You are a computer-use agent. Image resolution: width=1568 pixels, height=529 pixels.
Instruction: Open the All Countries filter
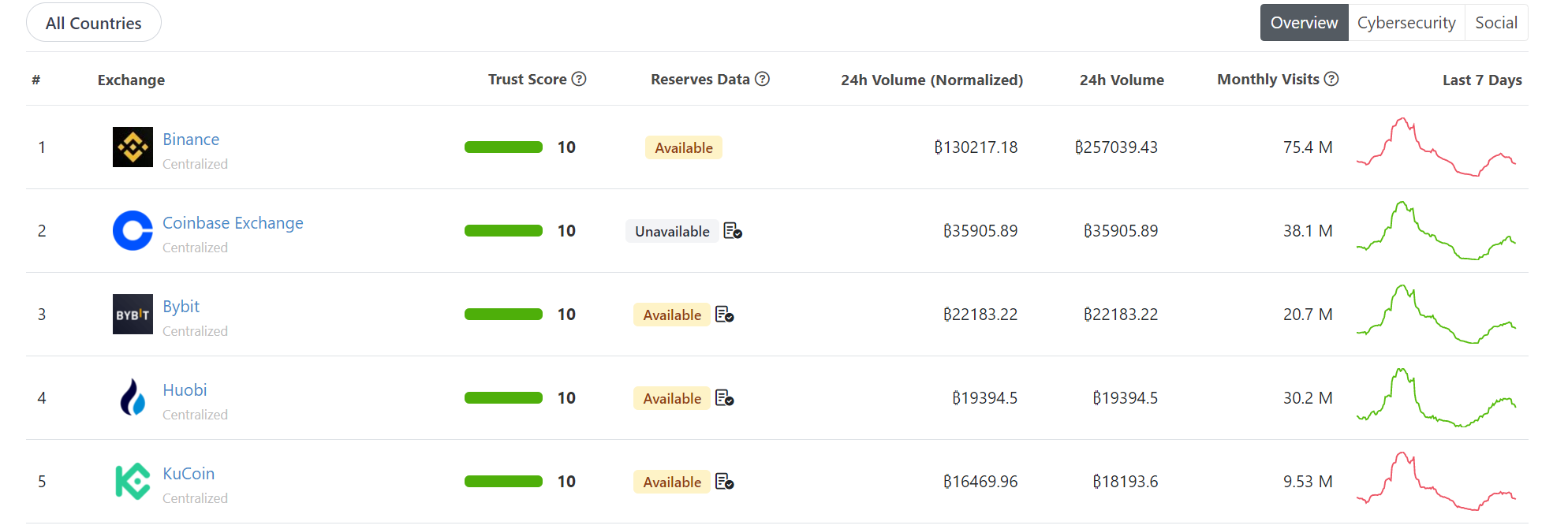pos(94,23)
